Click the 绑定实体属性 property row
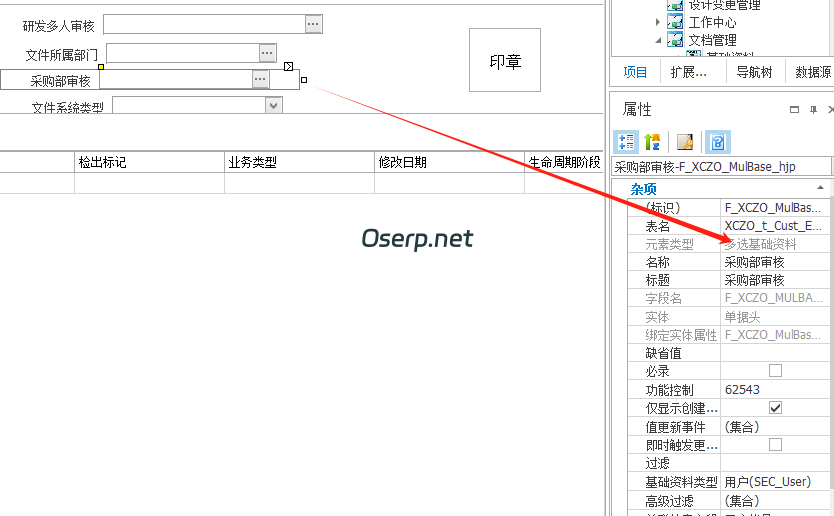The image size is (834, 516). [729, 335]
